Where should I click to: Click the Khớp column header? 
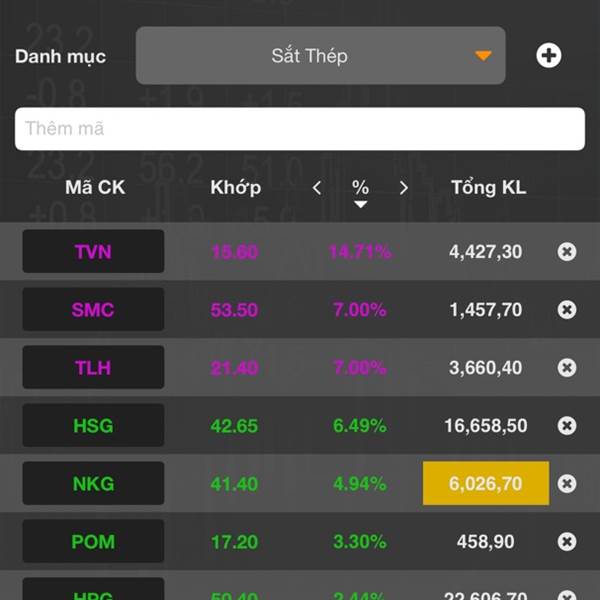point(236,187)
